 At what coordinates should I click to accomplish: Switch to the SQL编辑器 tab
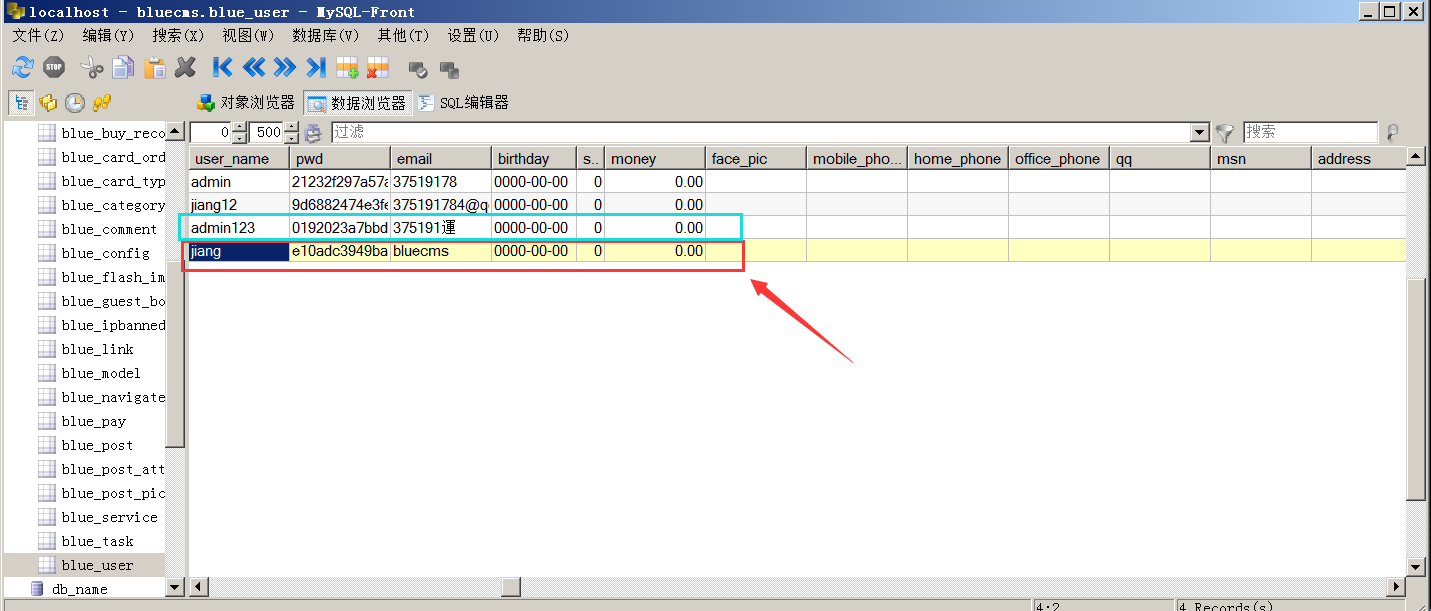click(x=463, y=102)
